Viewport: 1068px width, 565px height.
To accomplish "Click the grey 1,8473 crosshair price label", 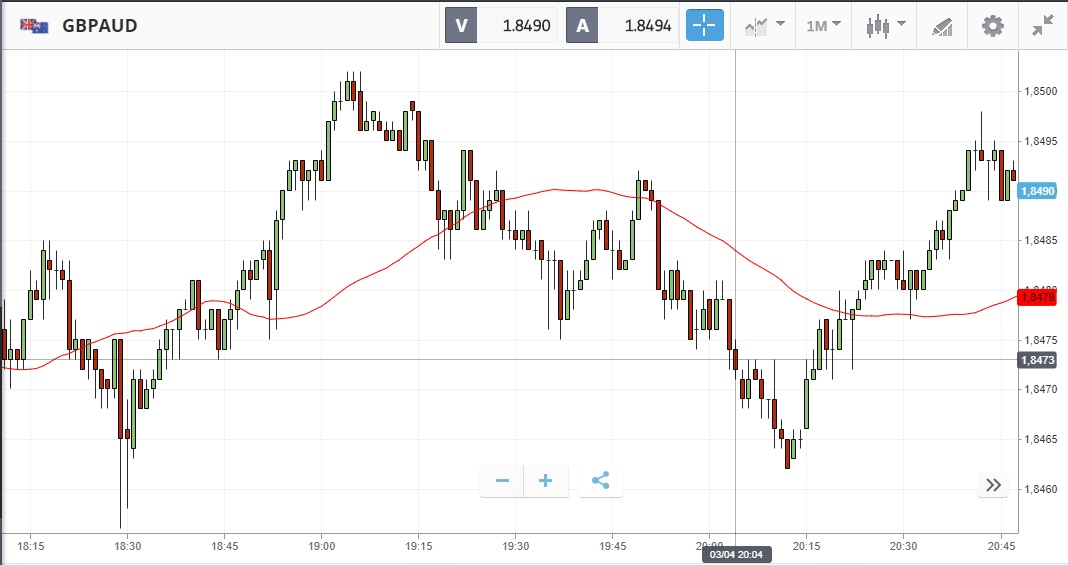I will 1037,359.
